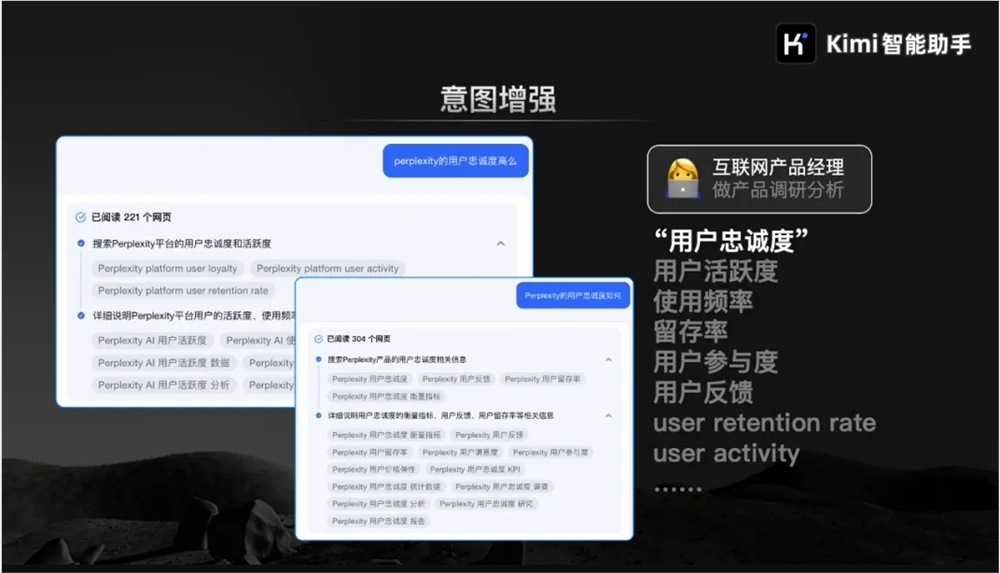Select the 'Perplexity platform user activity' tag
This screenshot has width=1000, height=573.
click(x=327, y=268)
